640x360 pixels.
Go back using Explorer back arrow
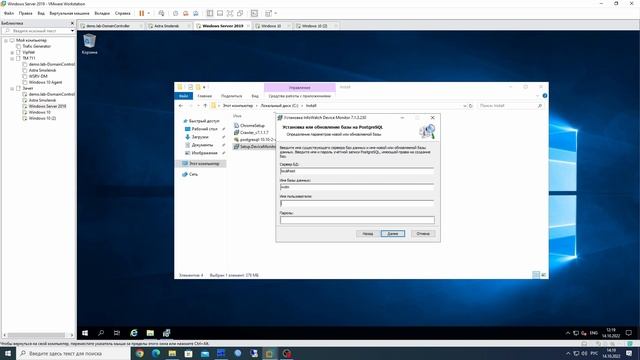click(x=181, y=106)
